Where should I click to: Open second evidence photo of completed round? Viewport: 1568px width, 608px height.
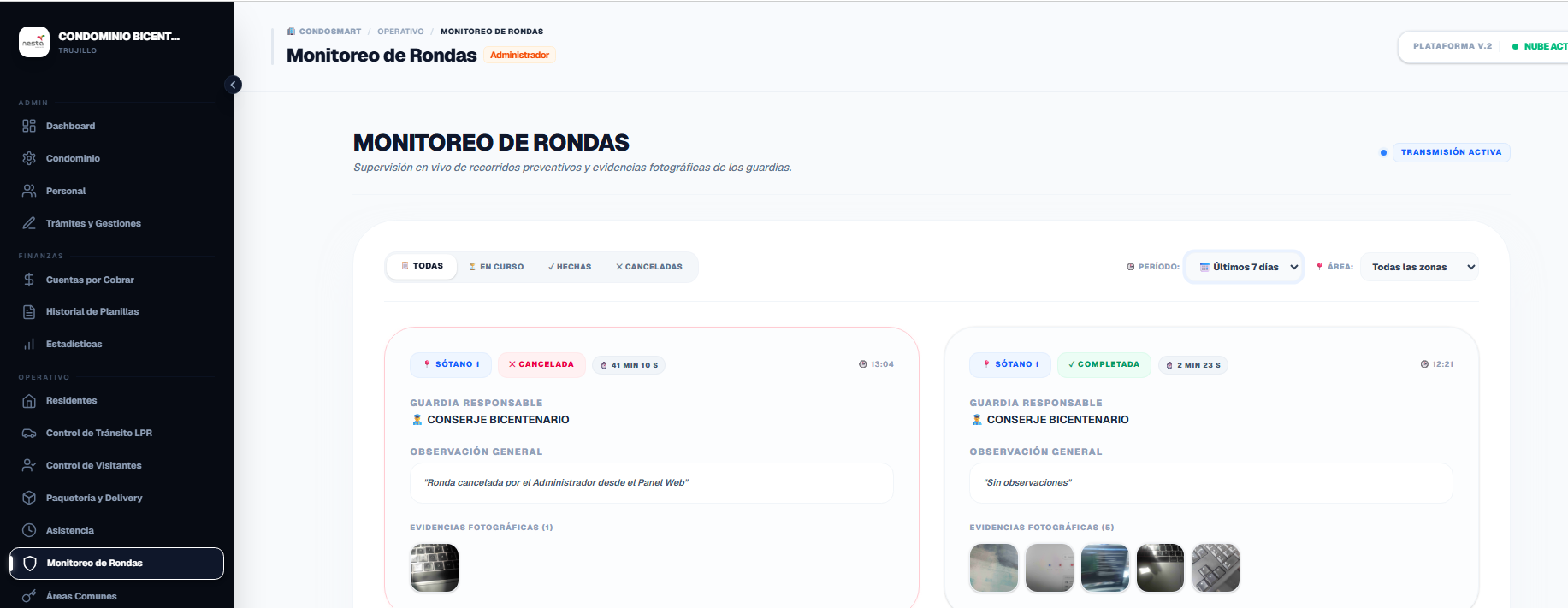(x=1050, y=568)
